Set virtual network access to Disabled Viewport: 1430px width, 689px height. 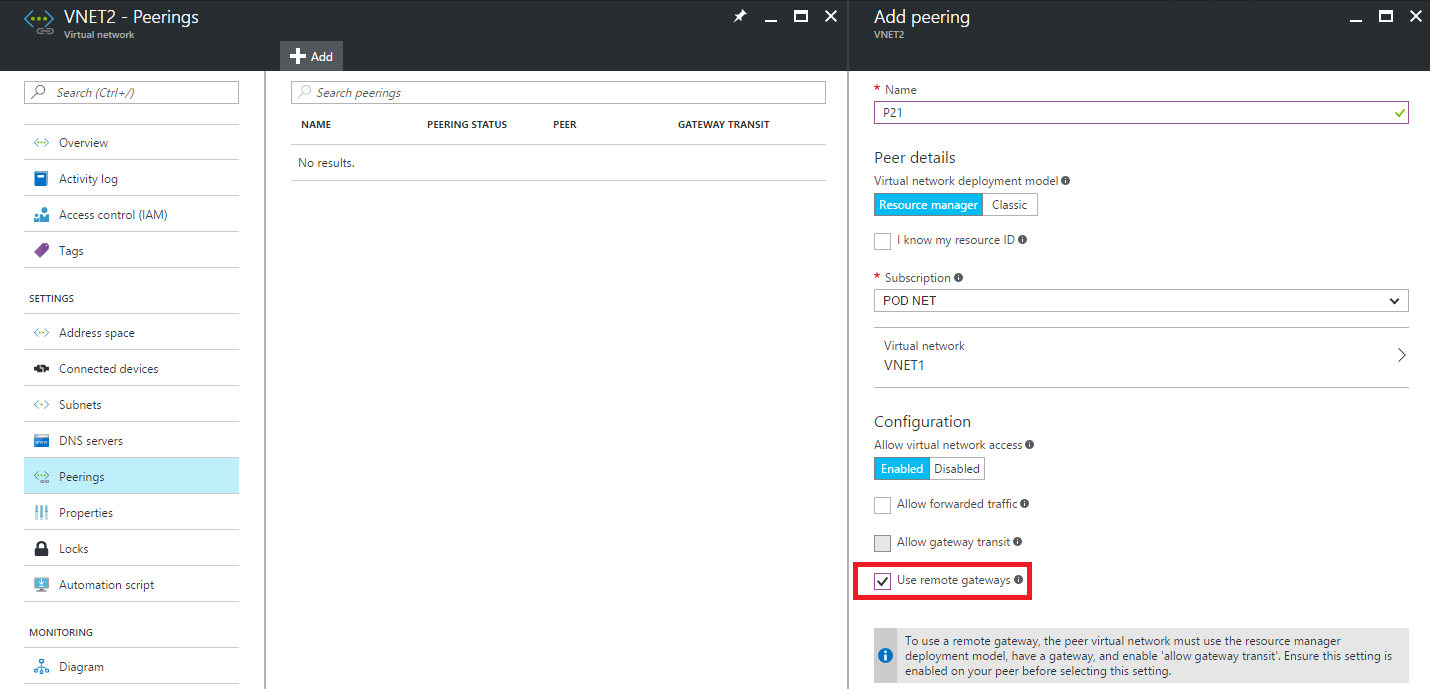tap(956, 469)
